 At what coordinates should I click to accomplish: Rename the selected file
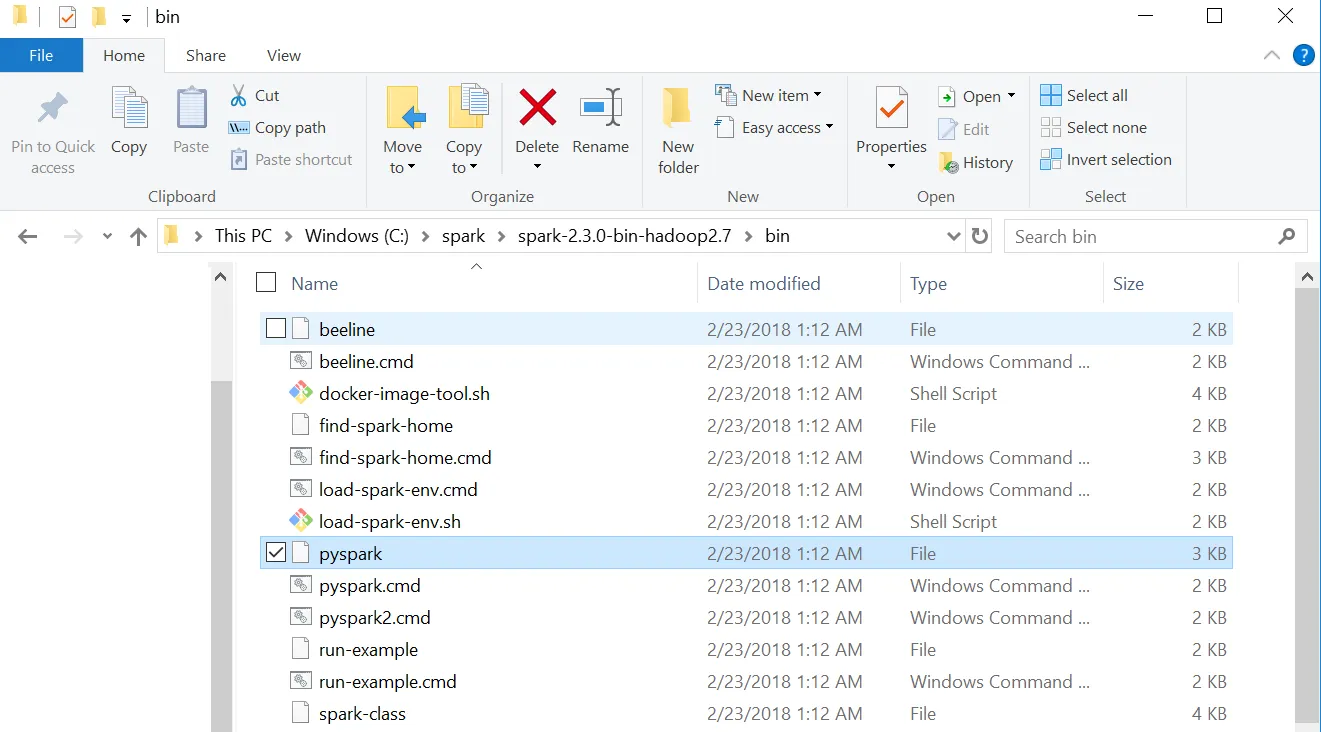click(x=601, y=122)
